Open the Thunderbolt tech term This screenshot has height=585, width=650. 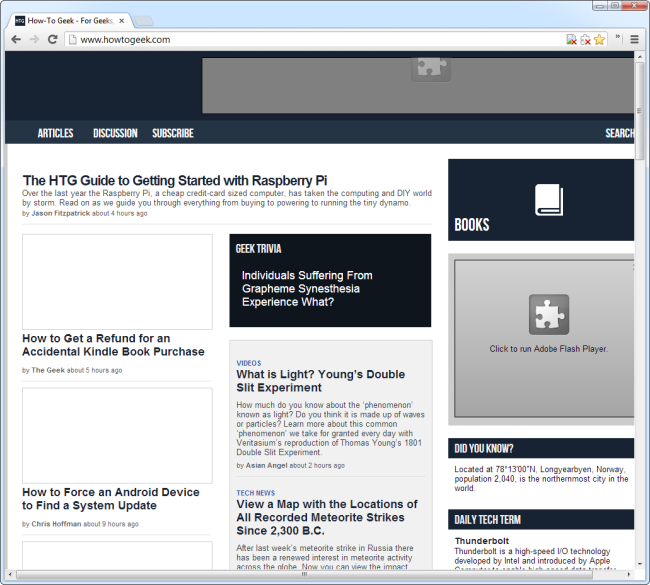tap(482, 541)
